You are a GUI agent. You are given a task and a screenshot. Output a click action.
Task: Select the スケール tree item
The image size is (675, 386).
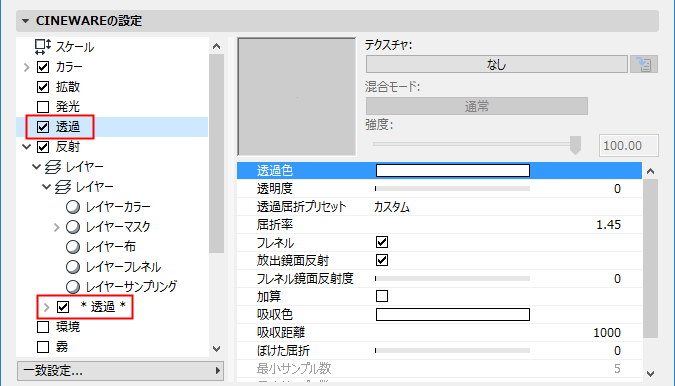(x=75, y=47)
